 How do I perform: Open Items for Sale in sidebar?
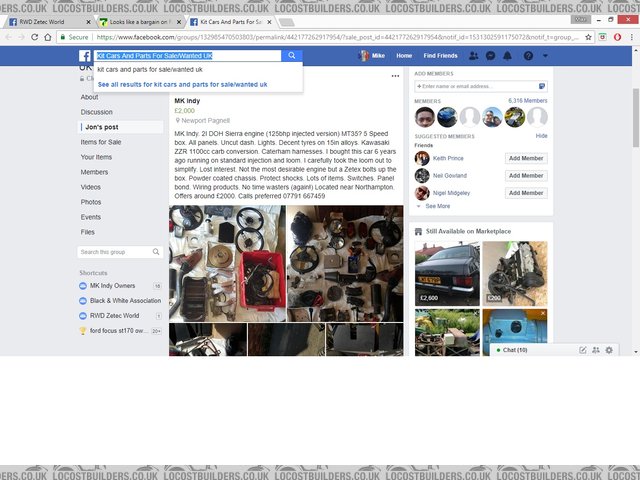pos(101,142)
